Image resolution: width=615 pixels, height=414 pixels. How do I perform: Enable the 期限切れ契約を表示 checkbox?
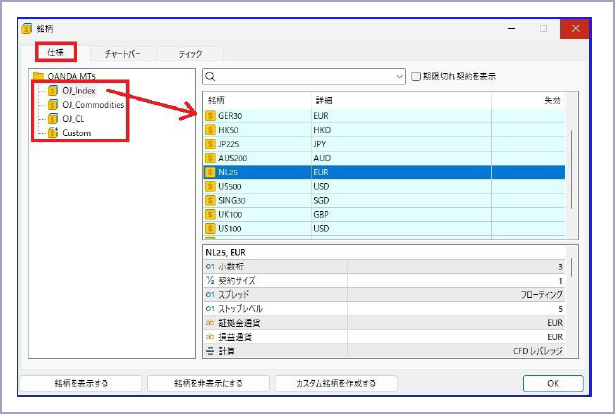pos(416,76)
